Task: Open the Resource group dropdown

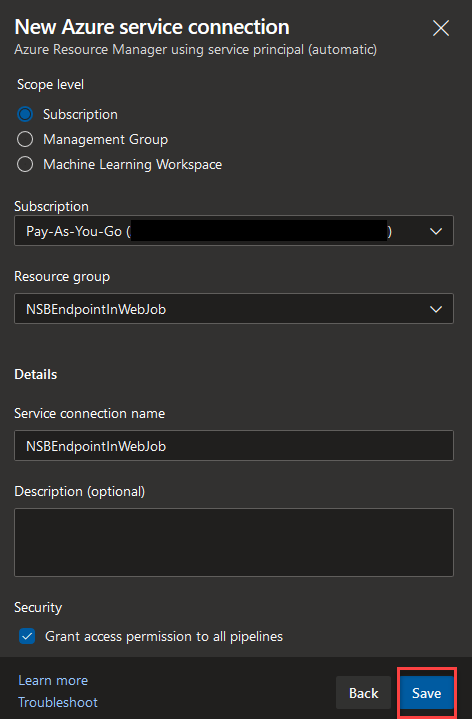Action: pos(234,309)
